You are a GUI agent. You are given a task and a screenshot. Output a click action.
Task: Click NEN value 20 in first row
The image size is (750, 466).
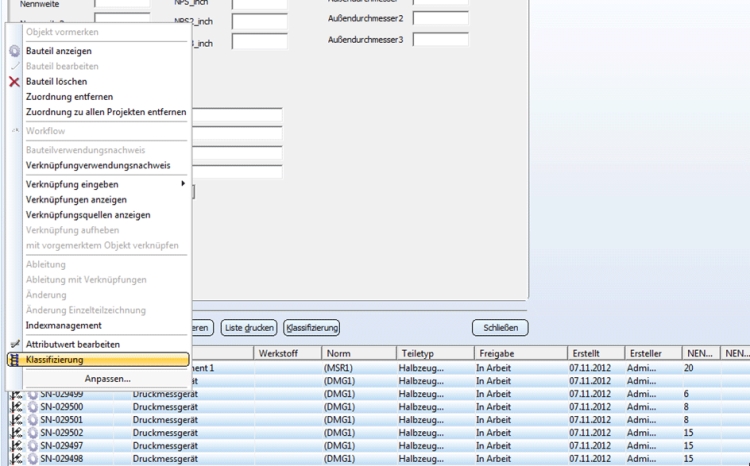(688, 368)
